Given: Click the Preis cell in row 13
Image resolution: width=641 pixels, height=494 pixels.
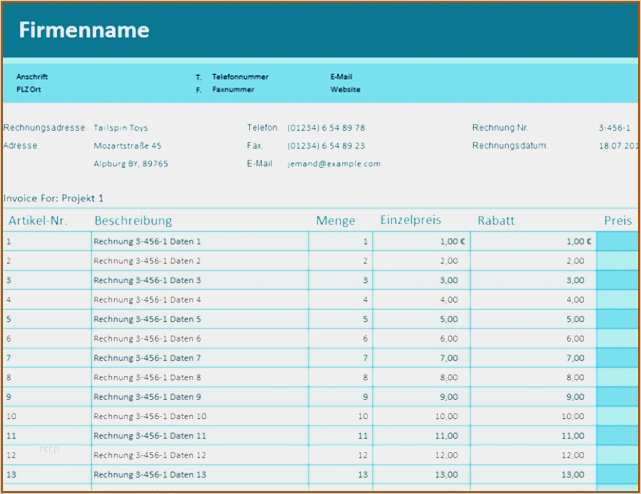Looking at the screenshot, I should click(x=617, y=474).
